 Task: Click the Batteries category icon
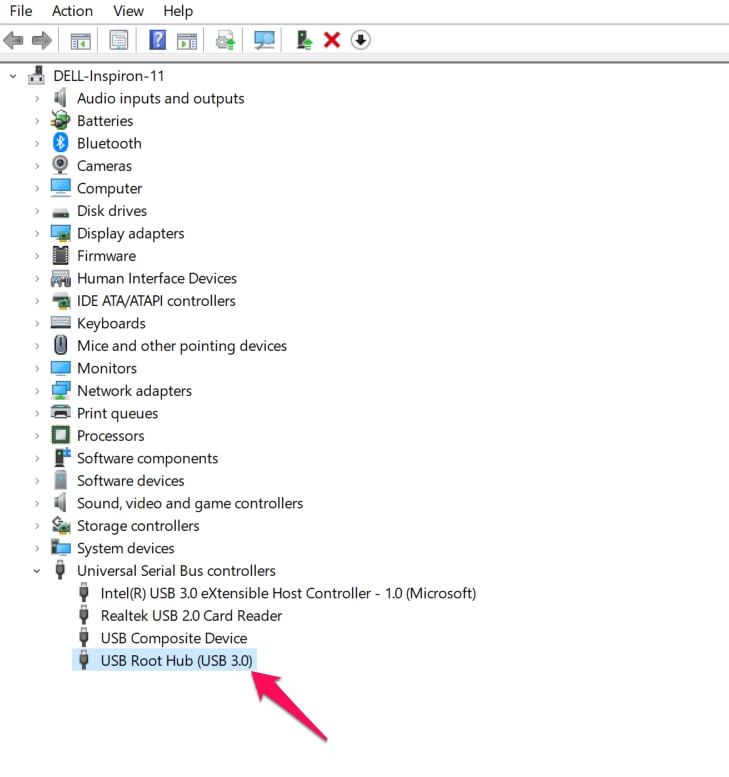tap(60, 120)
